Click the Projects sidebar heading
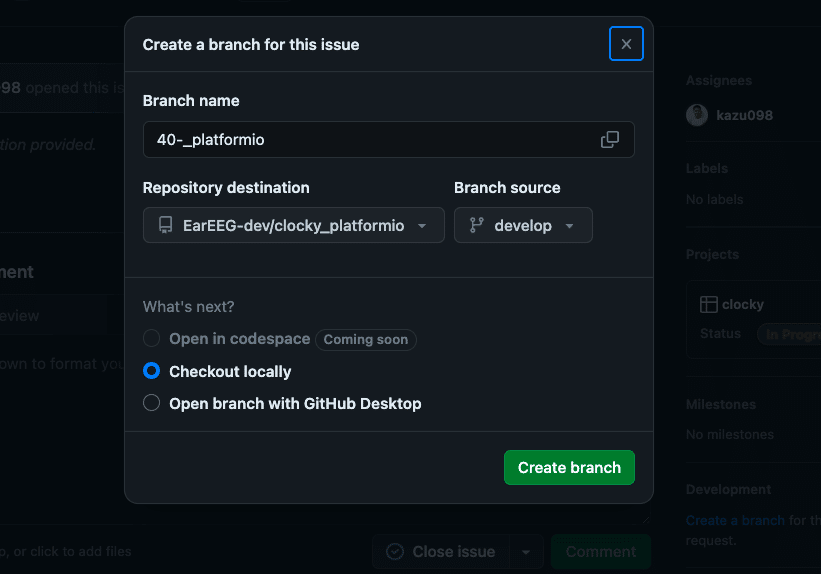Screen dimensions: 821x574 [712, 255]
